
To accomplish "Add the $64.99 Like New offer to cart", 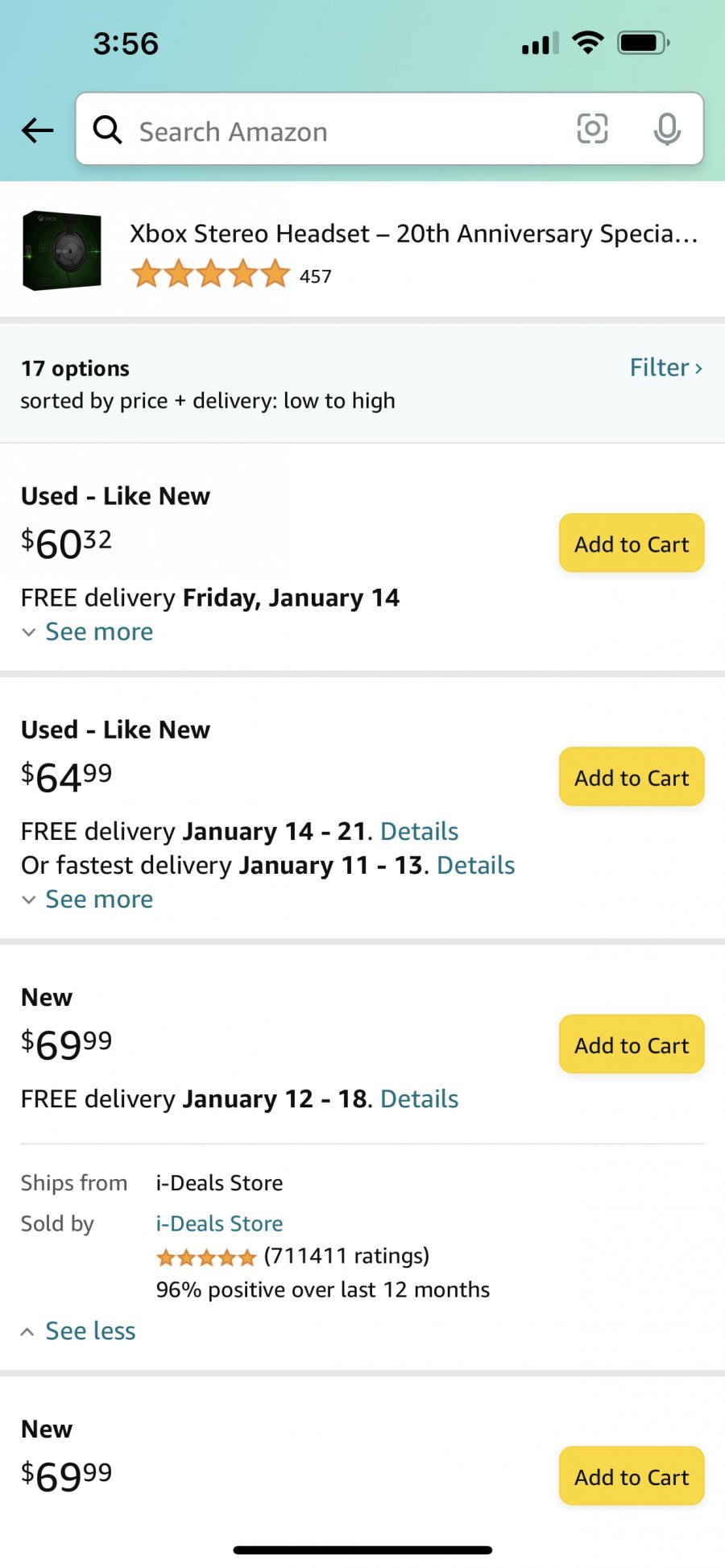I will (632, 777).
